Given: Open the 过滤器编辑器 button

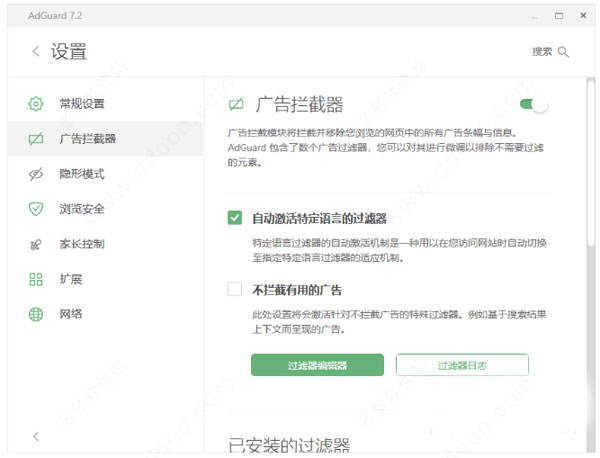Looking at the screenshot, I should 317,365.
